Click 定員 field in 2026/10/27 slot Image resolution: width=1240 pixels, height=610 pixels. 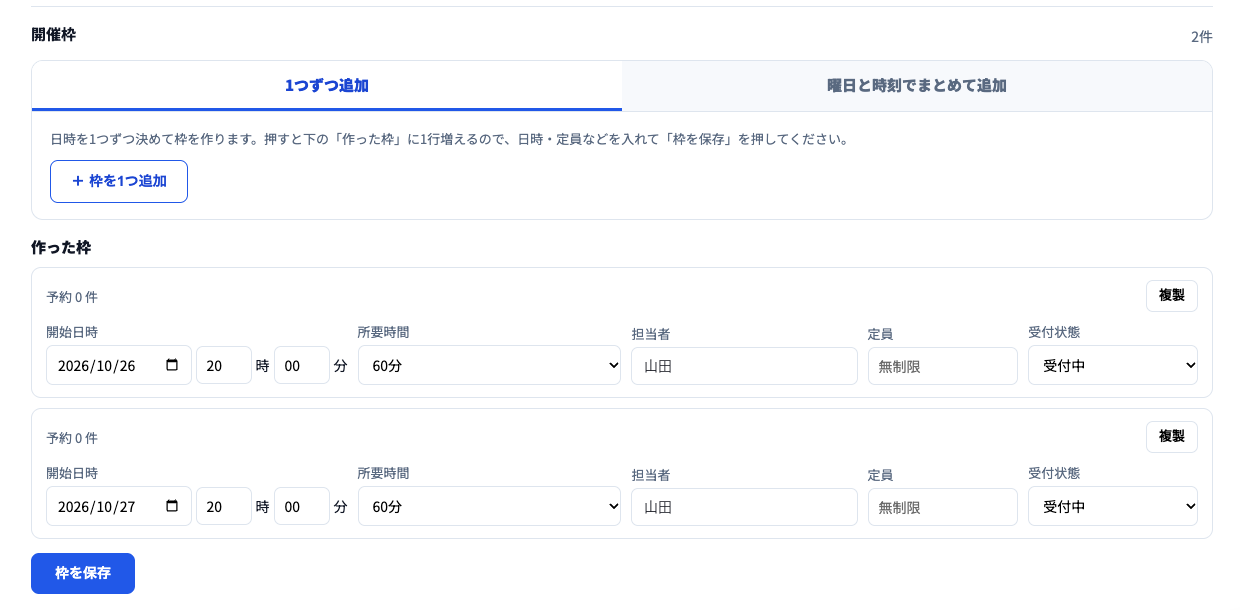943,507
